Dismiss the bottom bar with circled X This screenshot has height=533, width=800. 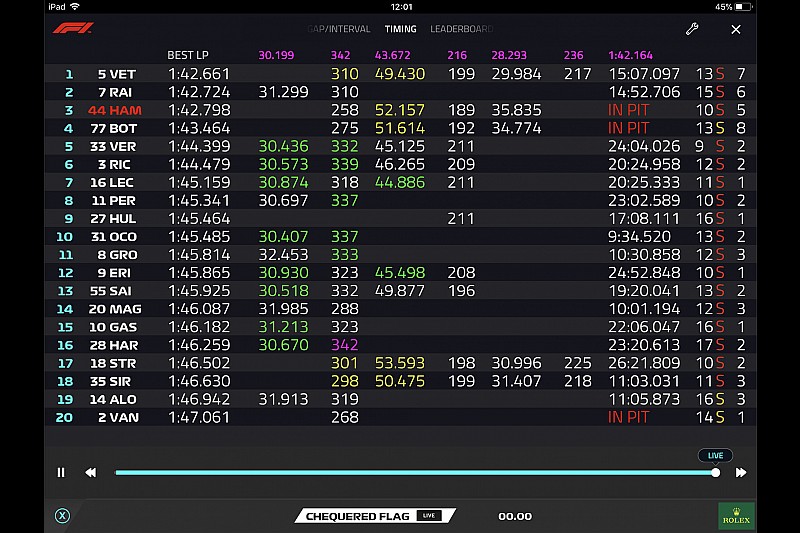(62, 516)
